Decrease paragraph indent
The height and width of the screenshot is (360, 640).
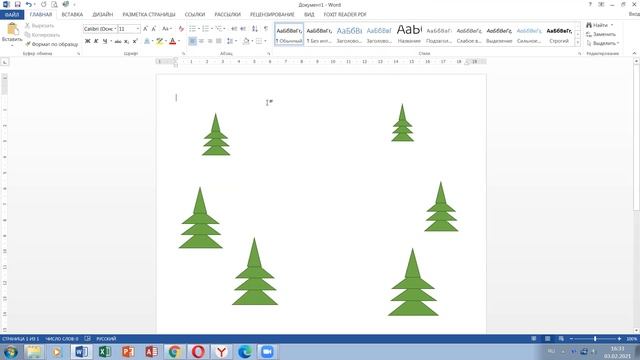234,29
